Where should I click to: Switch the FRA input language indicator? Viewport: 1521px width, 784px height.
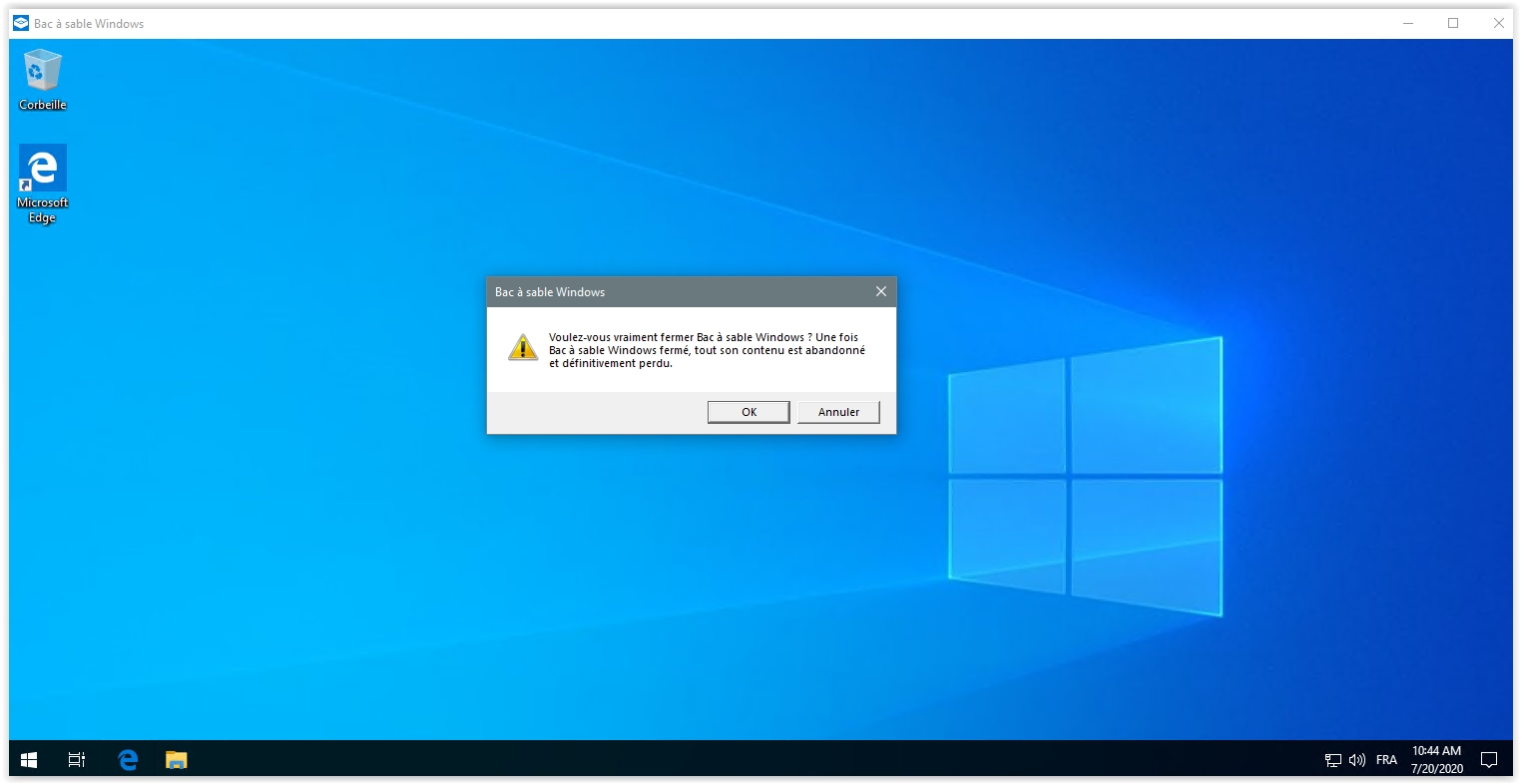point(1386,760)
